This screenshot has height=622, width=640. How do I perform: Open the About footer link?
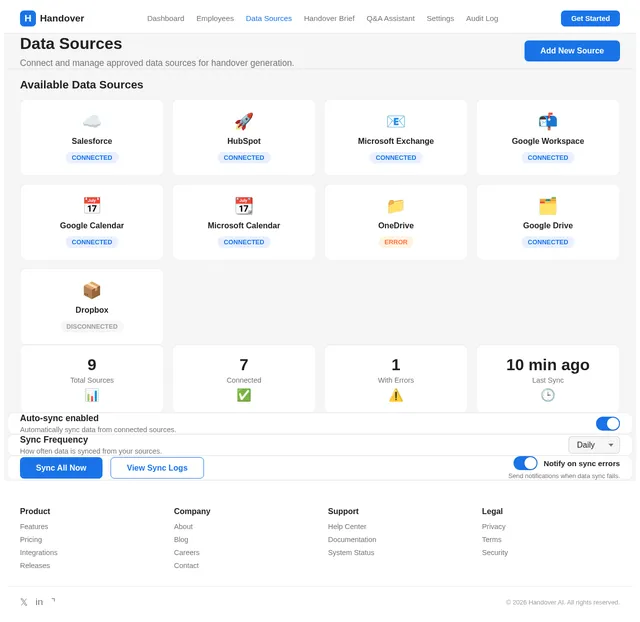click(183, 526)
